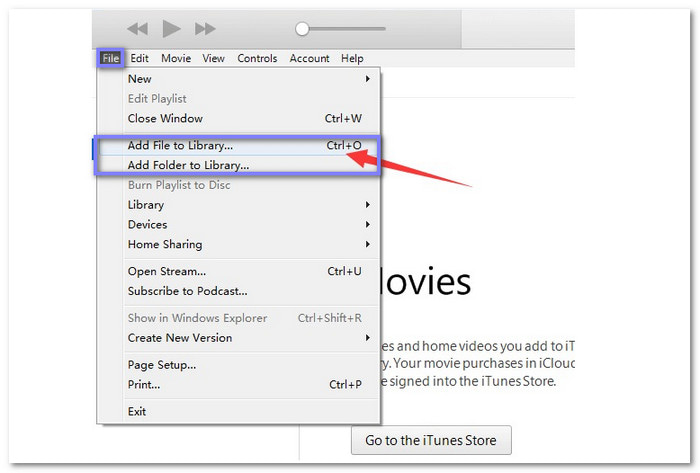Open the Controls menu

click(x=257, y=58)
